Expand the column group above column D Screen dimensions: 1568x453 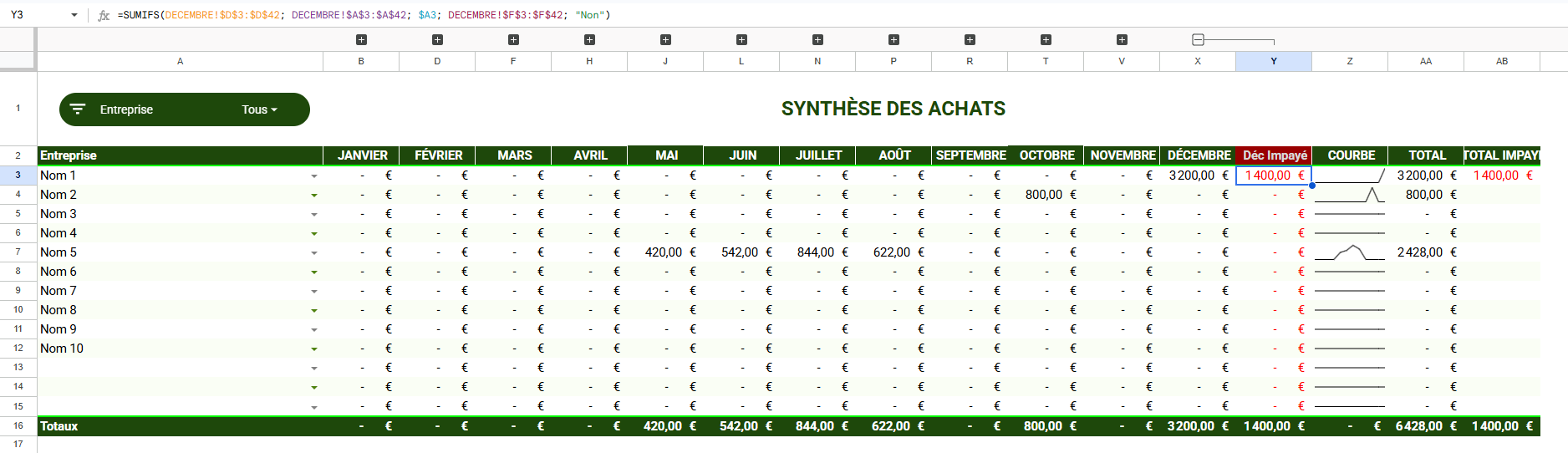pos(437,40)
